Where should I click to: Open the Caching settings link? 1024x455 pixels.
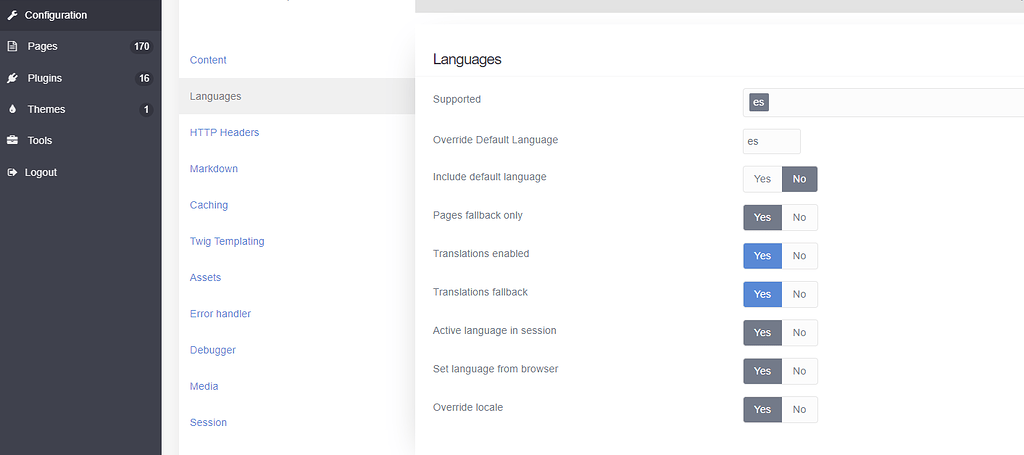pyautogui.click(x=209, y=205)
